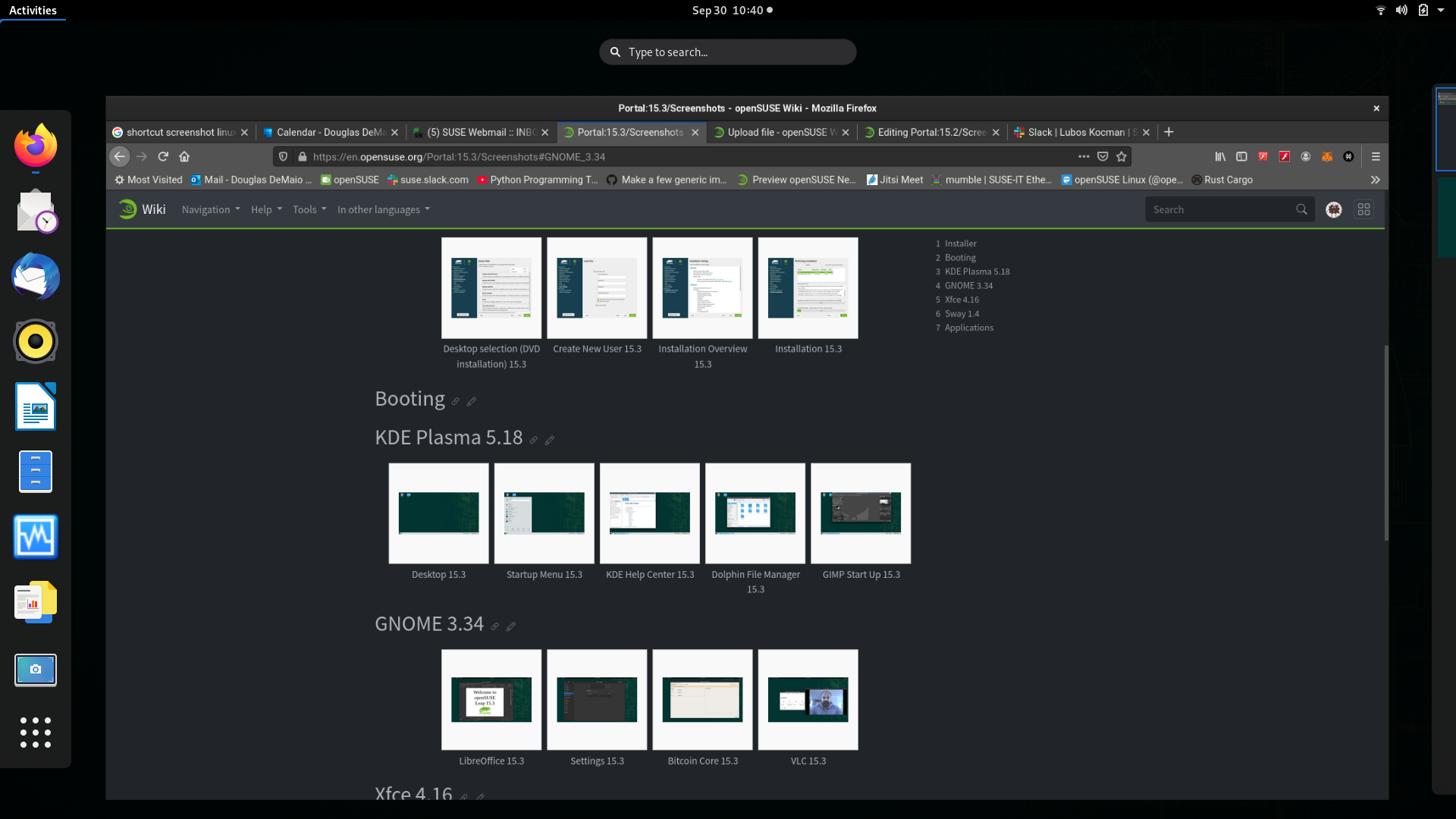Viewport: 1456px width, 819px height.
Task: Expand the Tools dropdown menu
Action: click(x=309, y=209)
